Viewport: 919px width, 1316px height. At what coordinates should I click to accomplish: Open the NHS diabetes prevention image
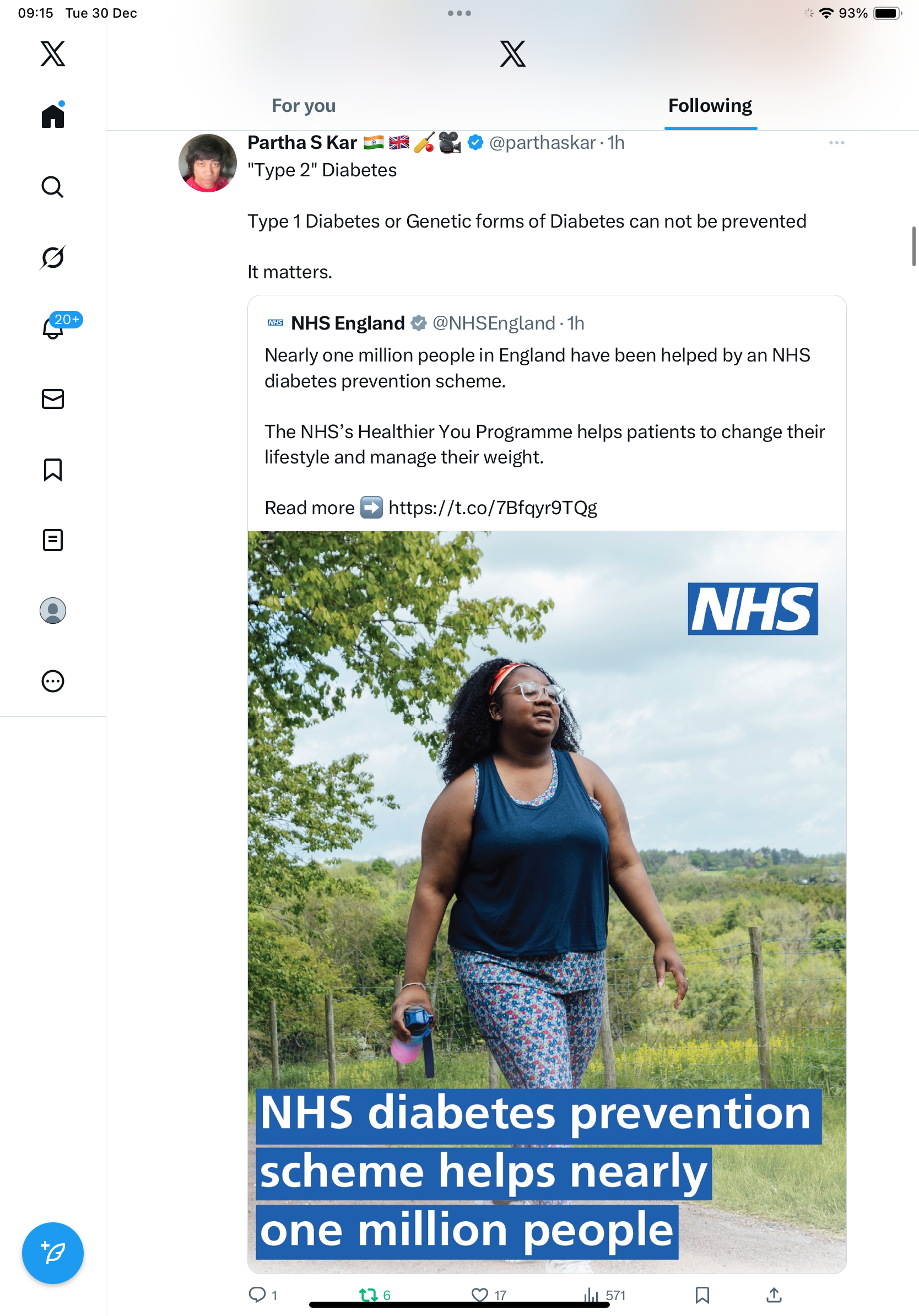tap(547, 902)
